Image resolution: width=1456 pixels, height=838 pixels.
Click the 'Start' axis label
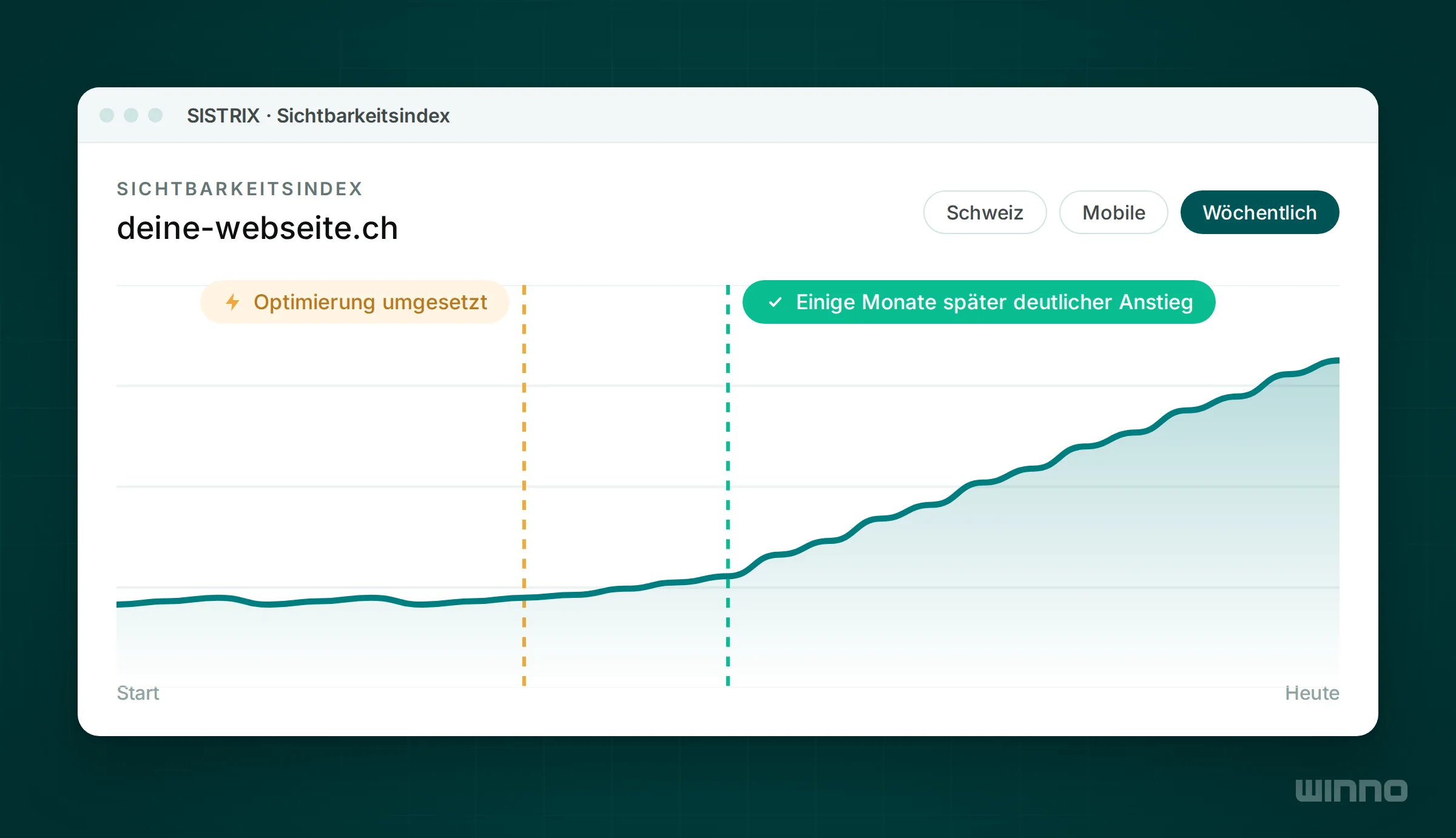[138, 692]
